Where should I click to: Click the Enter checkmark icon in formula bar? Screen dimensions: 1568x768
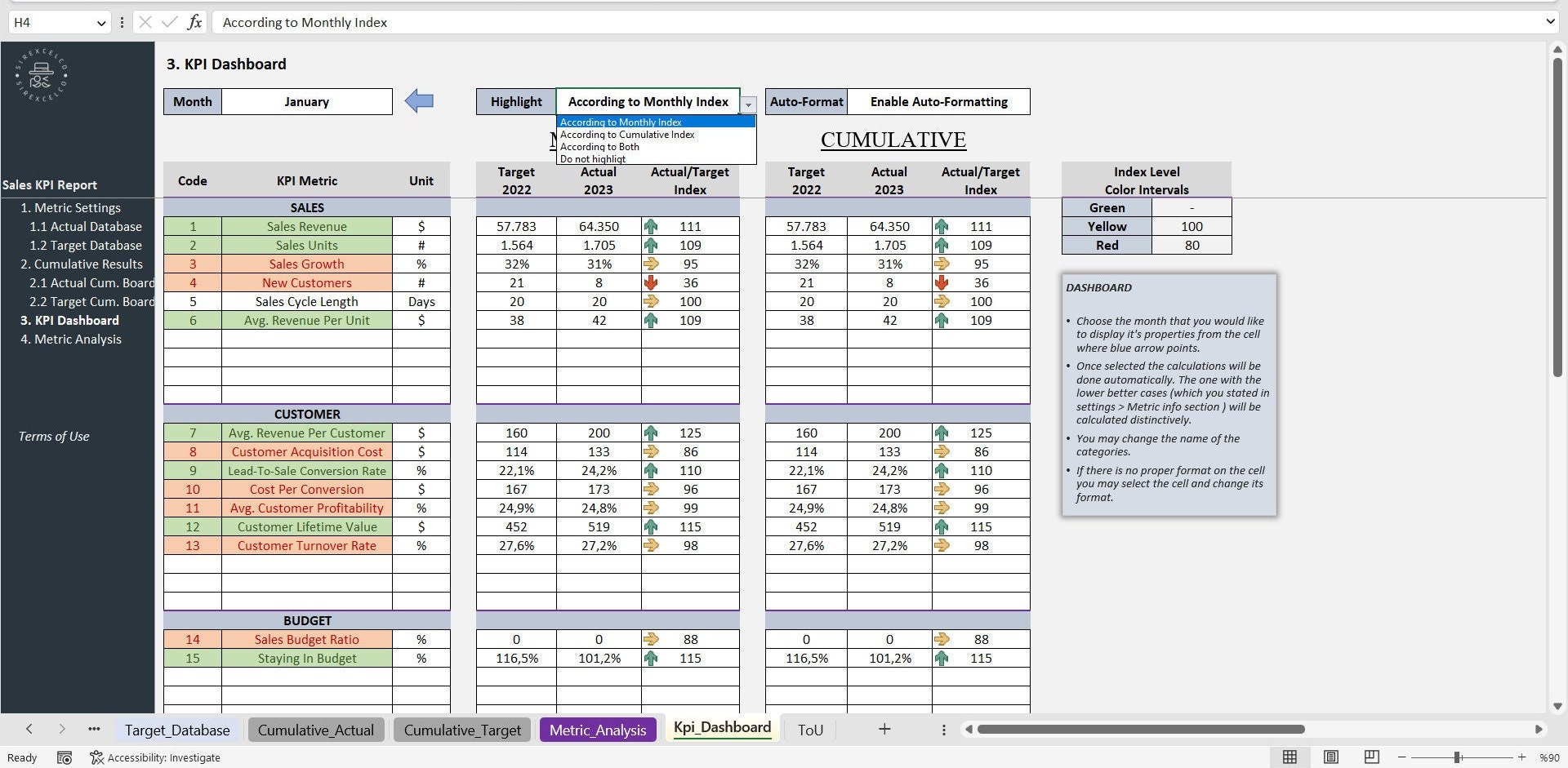(x=168, y=22)
